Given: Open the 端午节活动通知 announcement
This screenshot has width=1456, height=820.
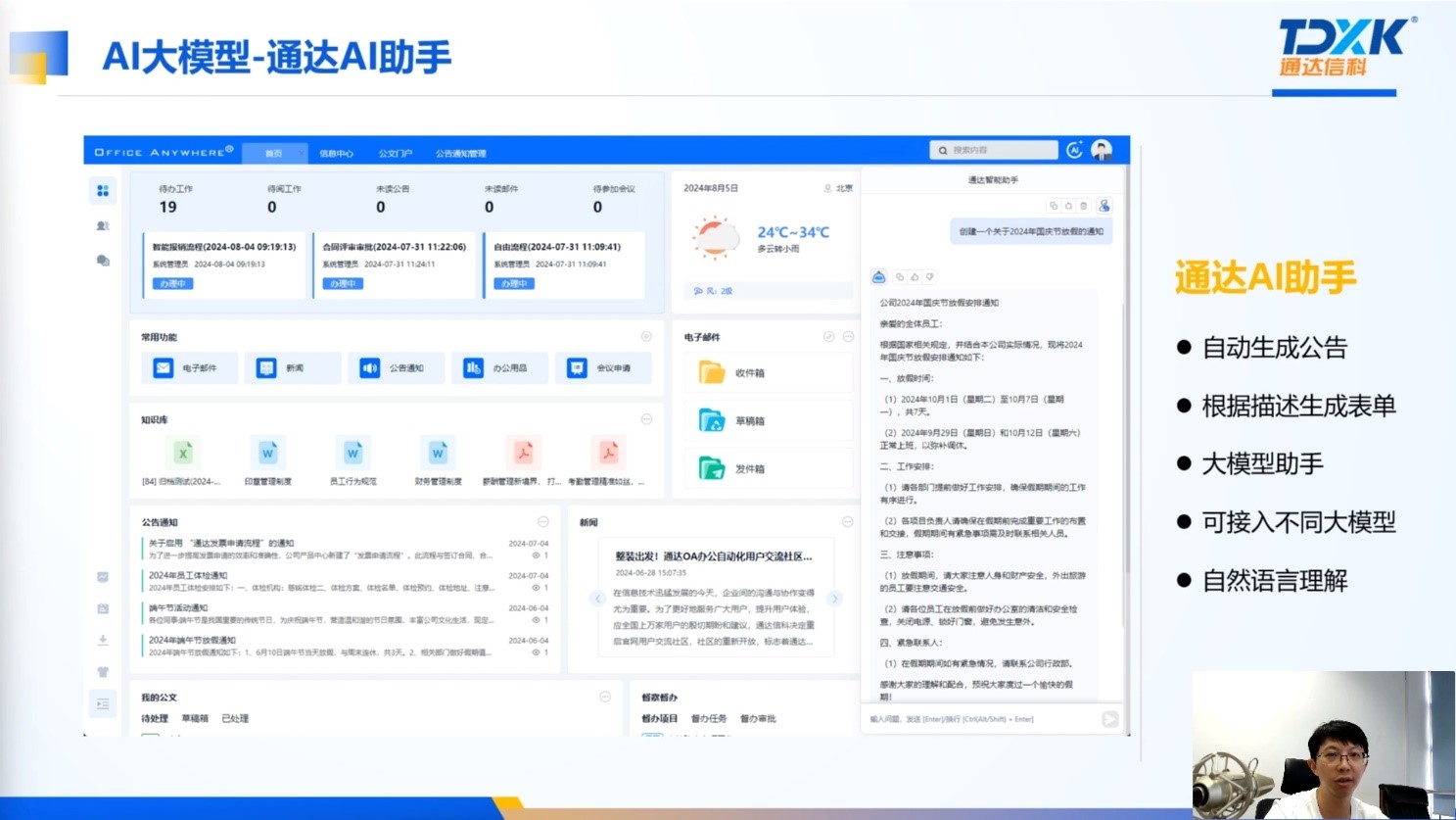Looking at the screenshot, I should point(178,607).
